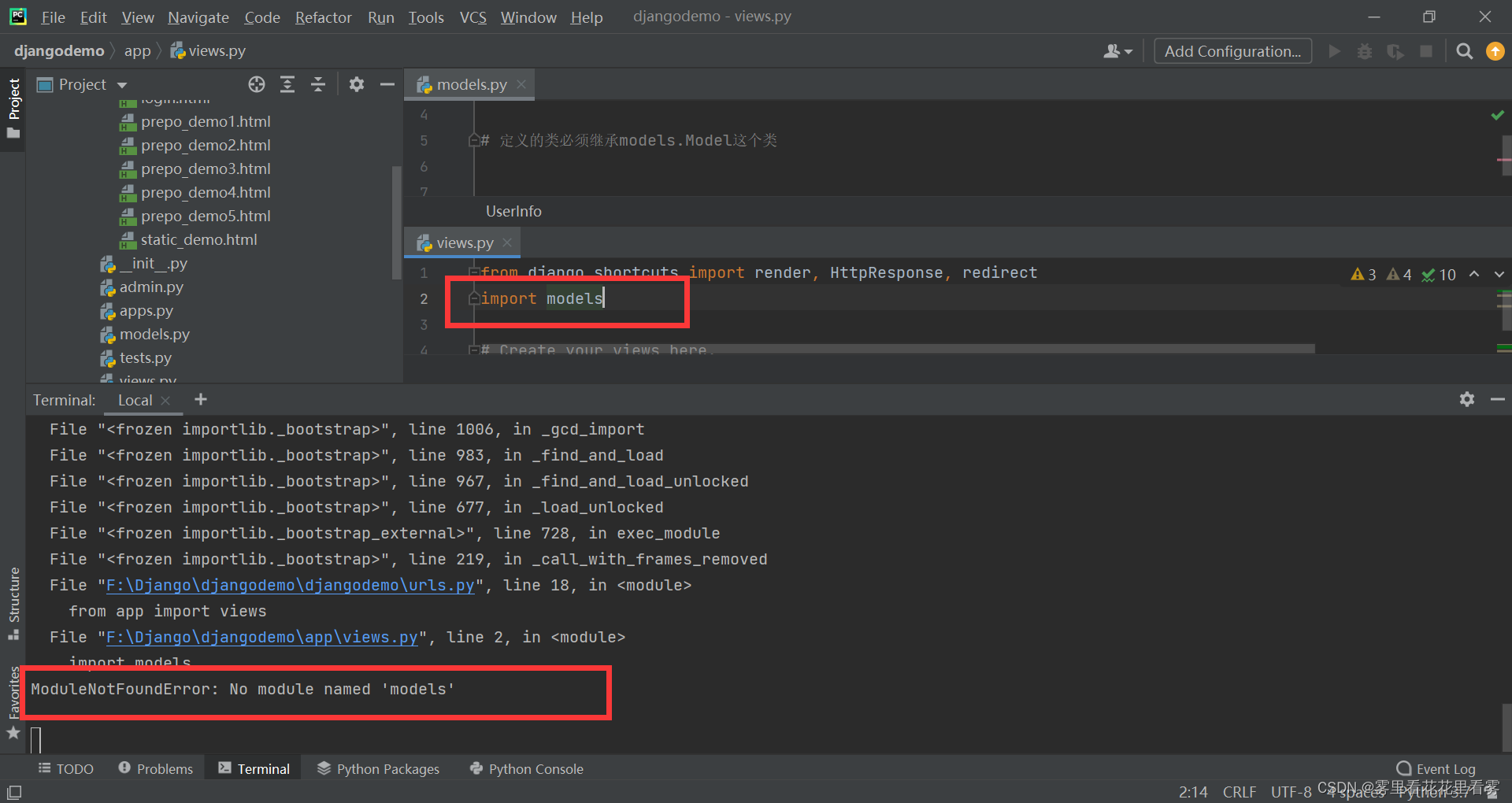Click the Project tree vertical scrollbar
This screenshot has height=803, width=1512.
(396, 222)
